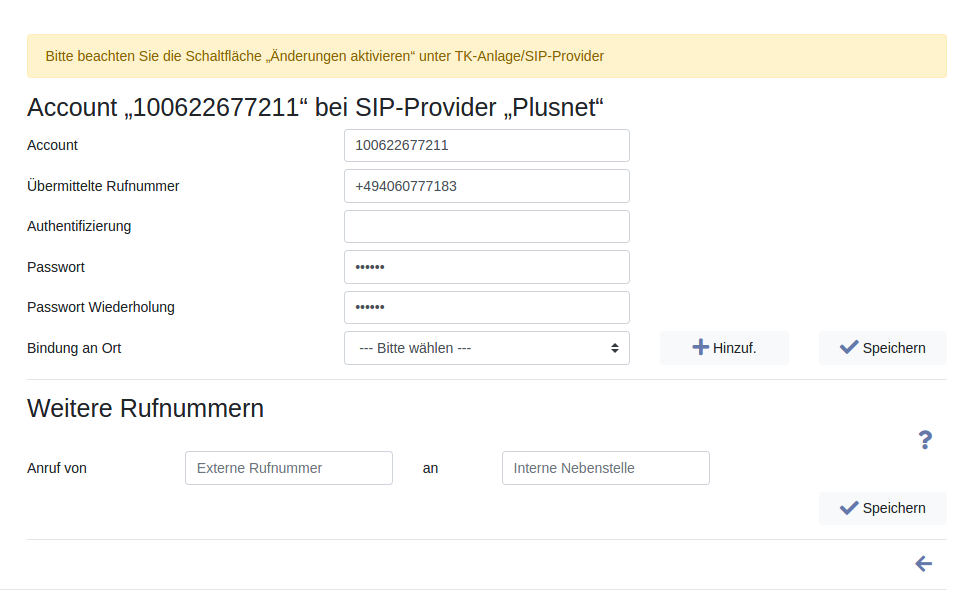The height and width of the screenshot is (597, 966).
Task: Click the checkmark icon next to Bindung an Ort
Action: 849,347
